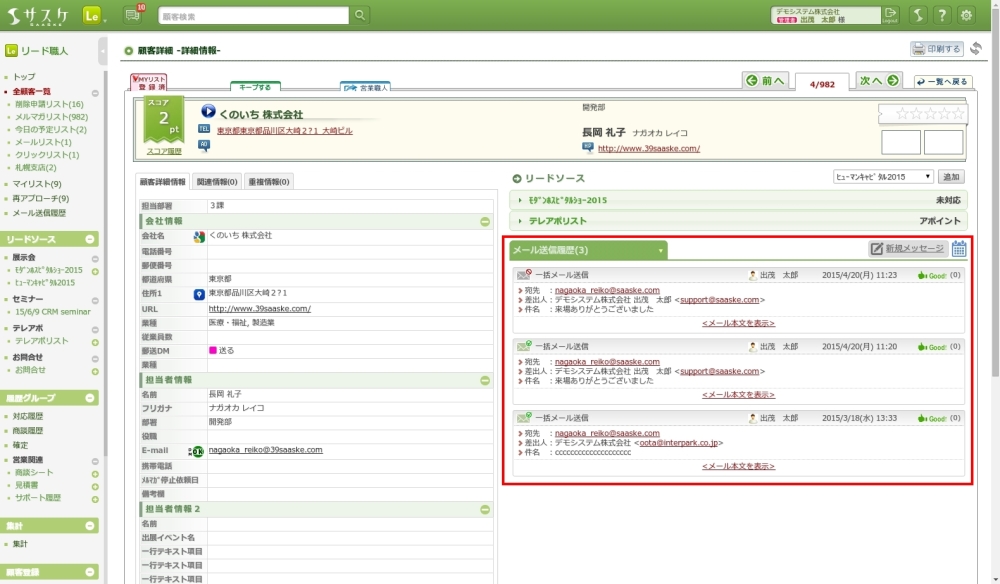
Task: Click the TEL icon in customer header
Action: [204, 129]
